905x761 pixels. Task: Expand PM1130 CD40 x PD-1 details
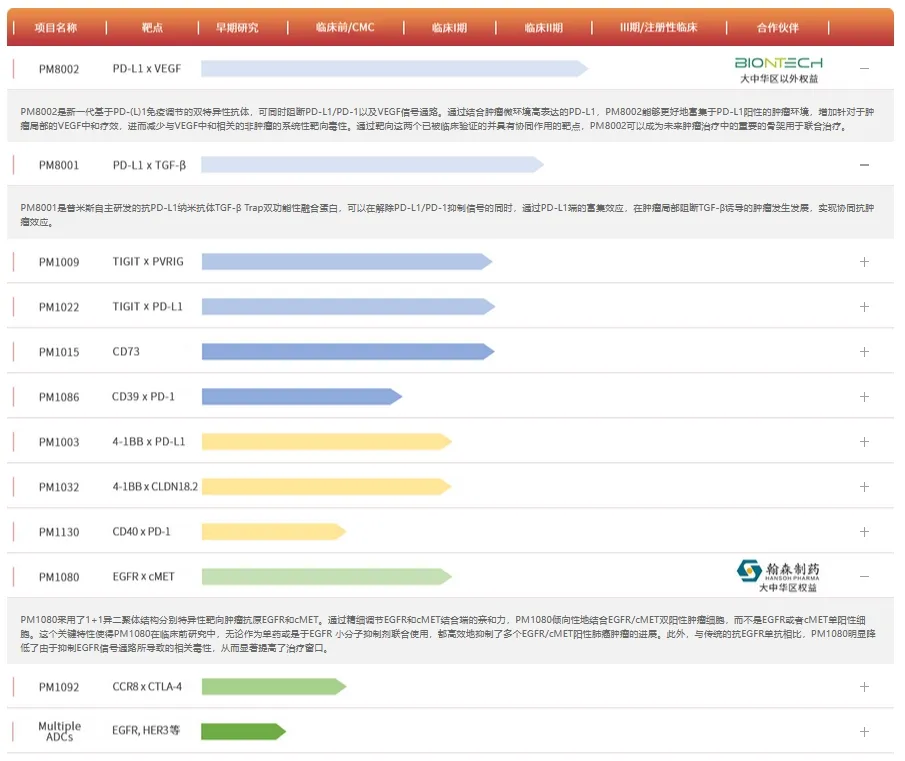864,532
